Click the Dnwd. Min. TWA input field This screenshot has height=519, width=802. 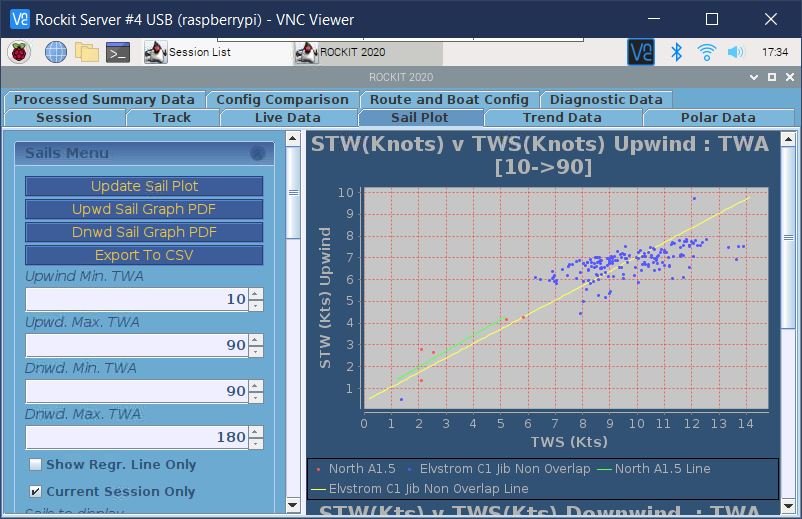coord(135,391)
